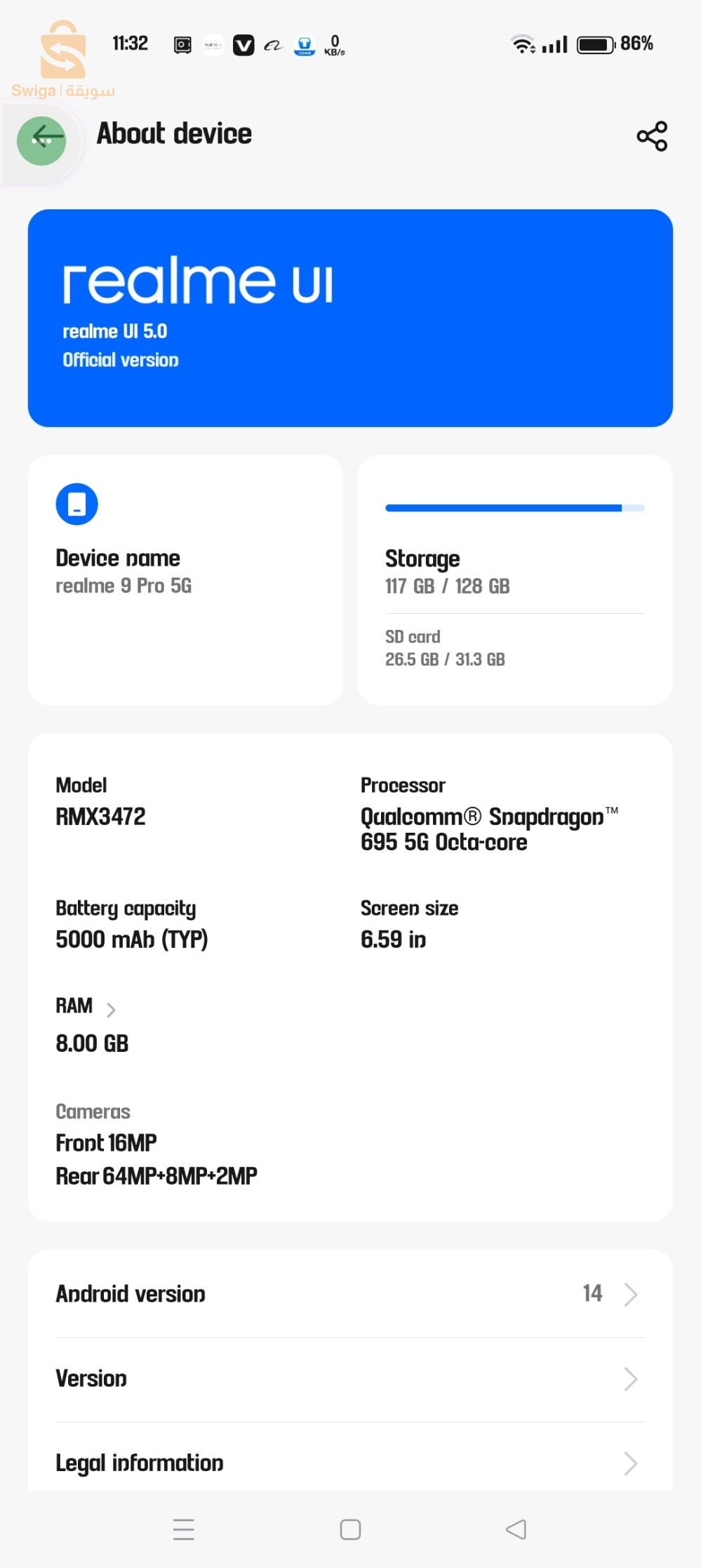
Task: Tap the V app notification icon
Action: click(243, 46)
